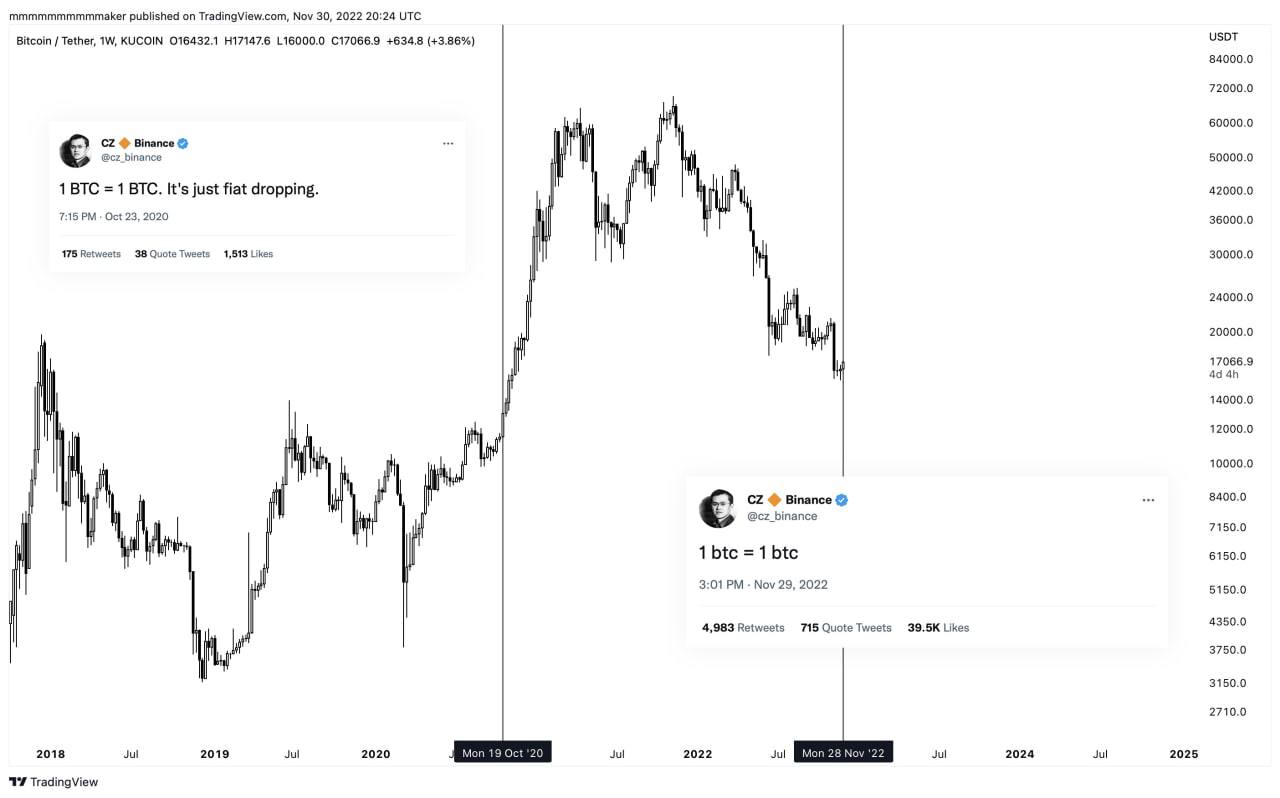Click the Mon 28 Nov '22 date marker

[843, 753]
